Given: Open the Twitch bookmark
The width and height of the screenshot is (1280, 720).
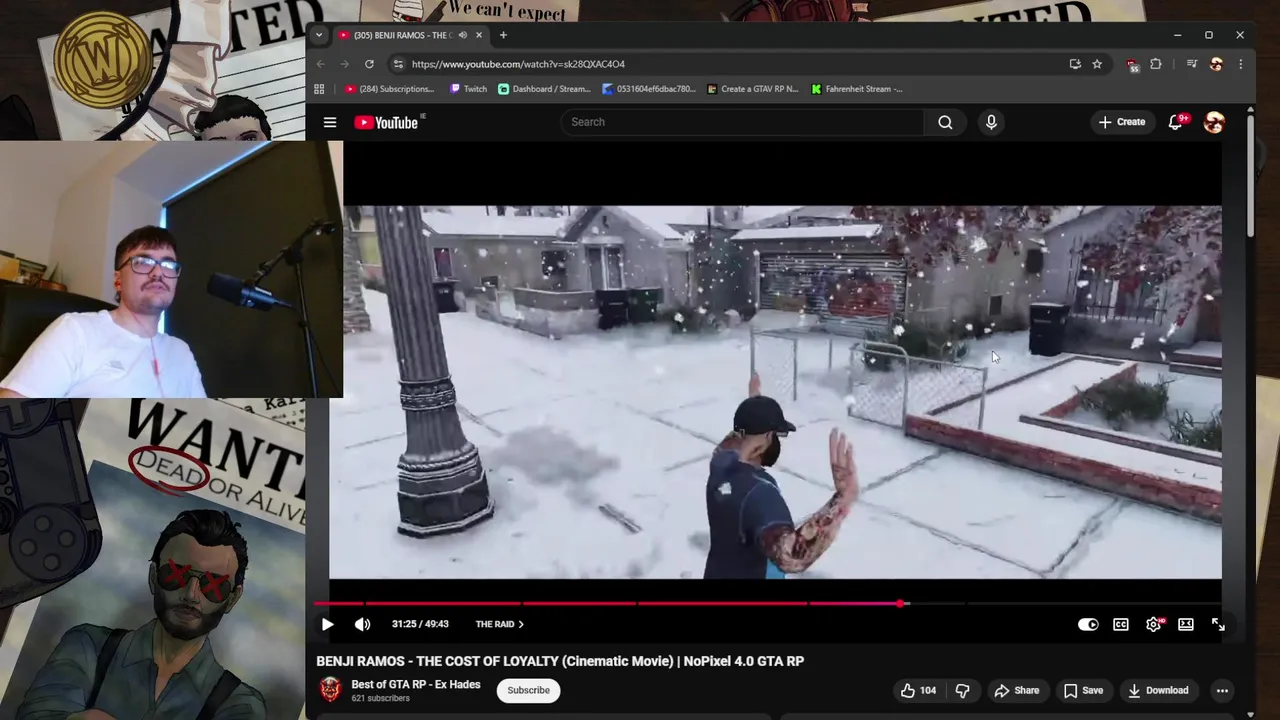Looking at the screenshot, I should pos(468,89).
